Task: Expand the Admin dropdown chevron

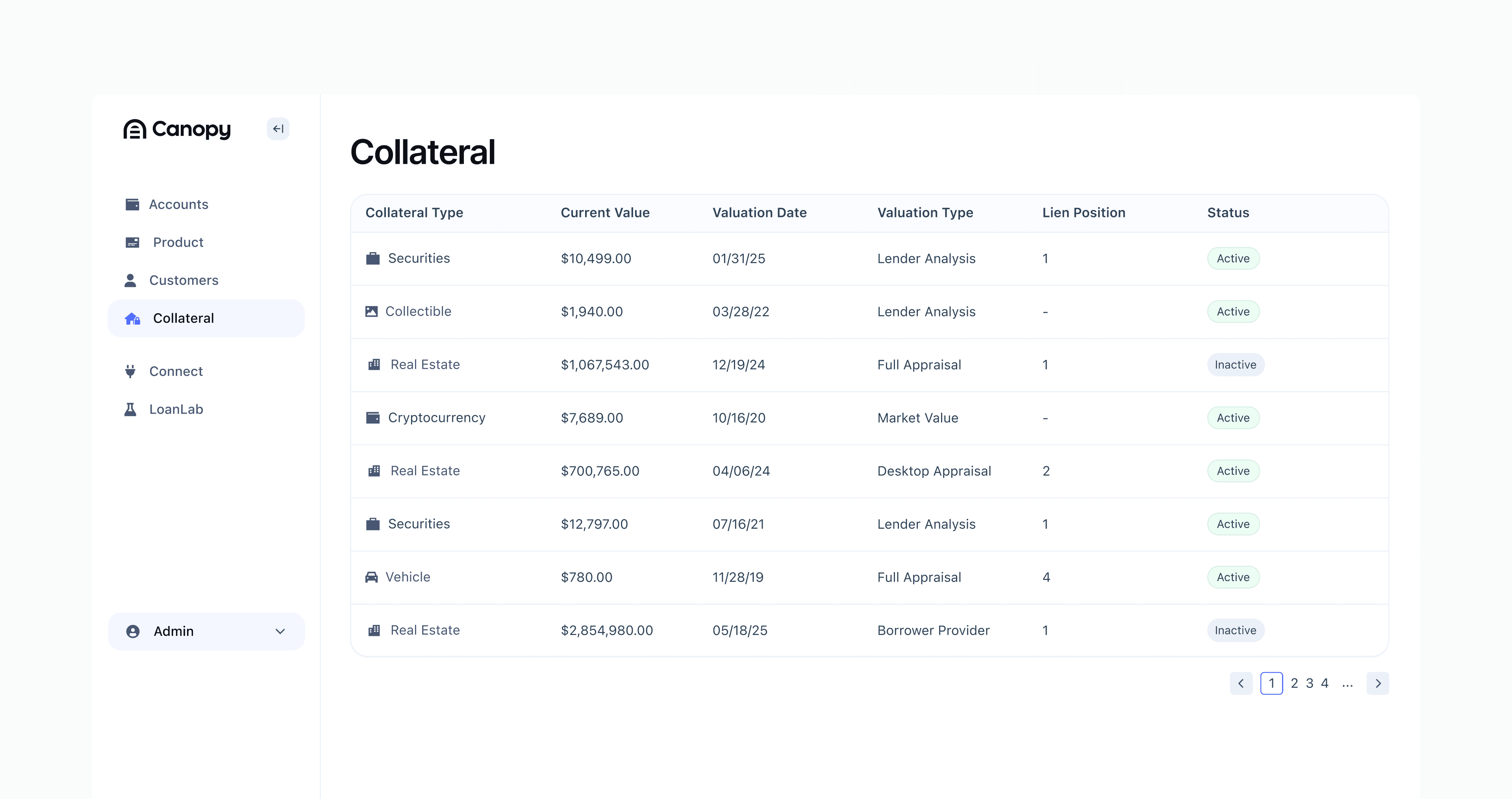Action: (280, 632)
